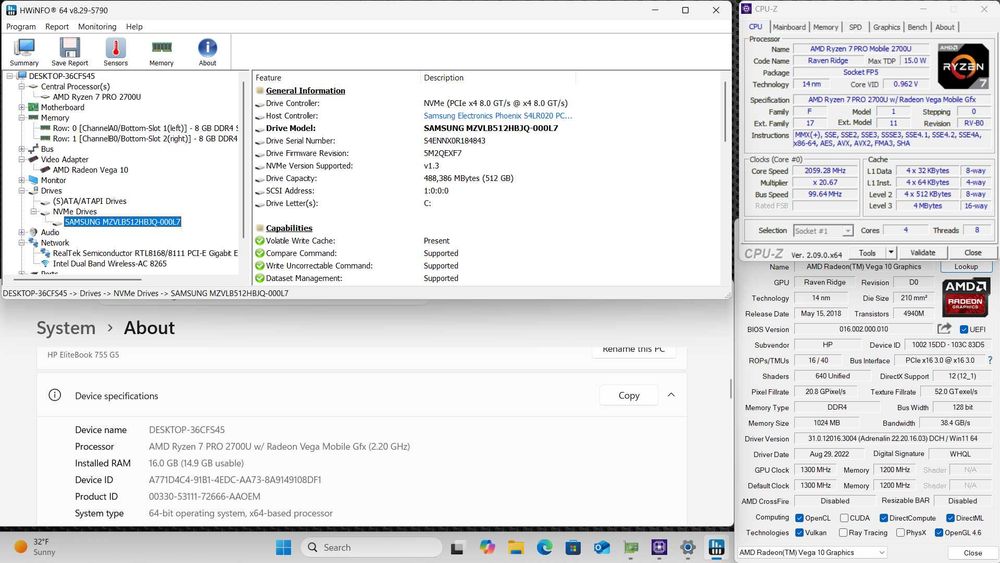
Task: Open Task View on the taskbar
Action: click(x=457, y=547)
